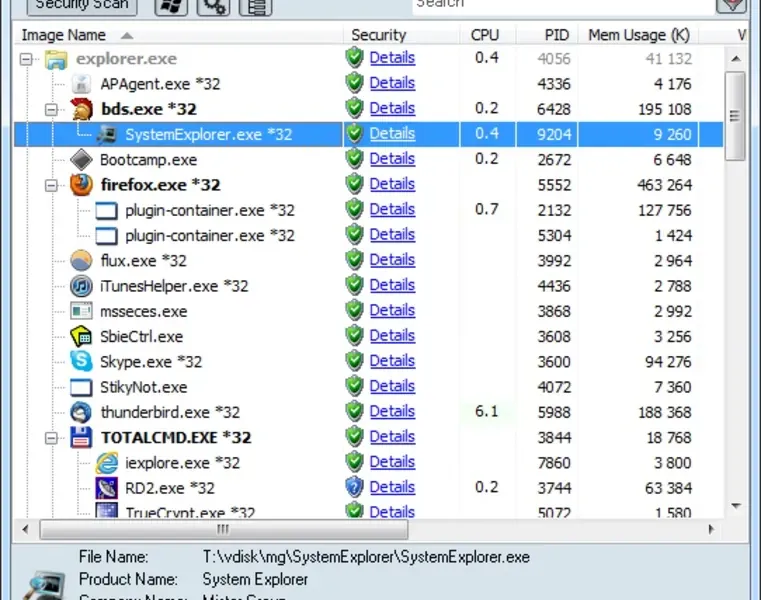Click the horizontal scrollbar thumb
The image size is (761, 600).
click(x=223, y=529)
